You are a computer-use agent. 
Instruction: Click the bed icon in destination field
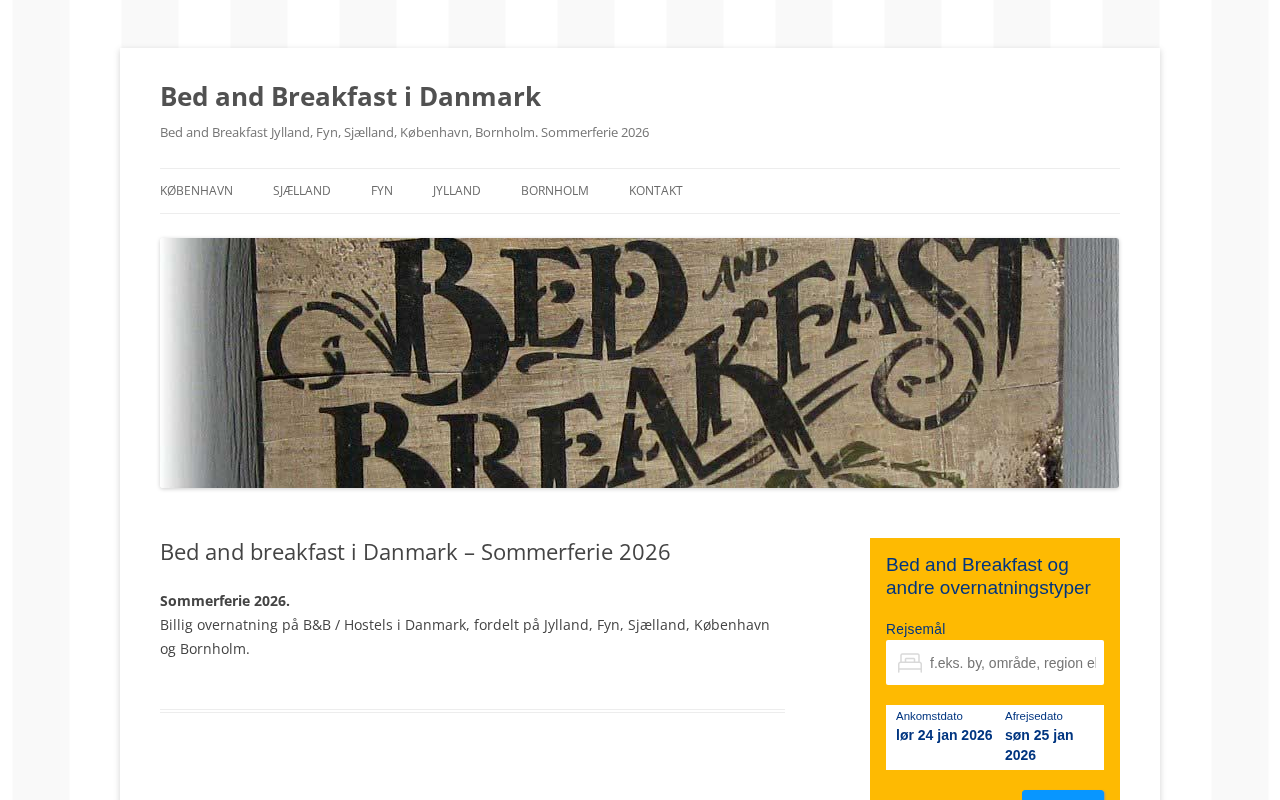909,663
